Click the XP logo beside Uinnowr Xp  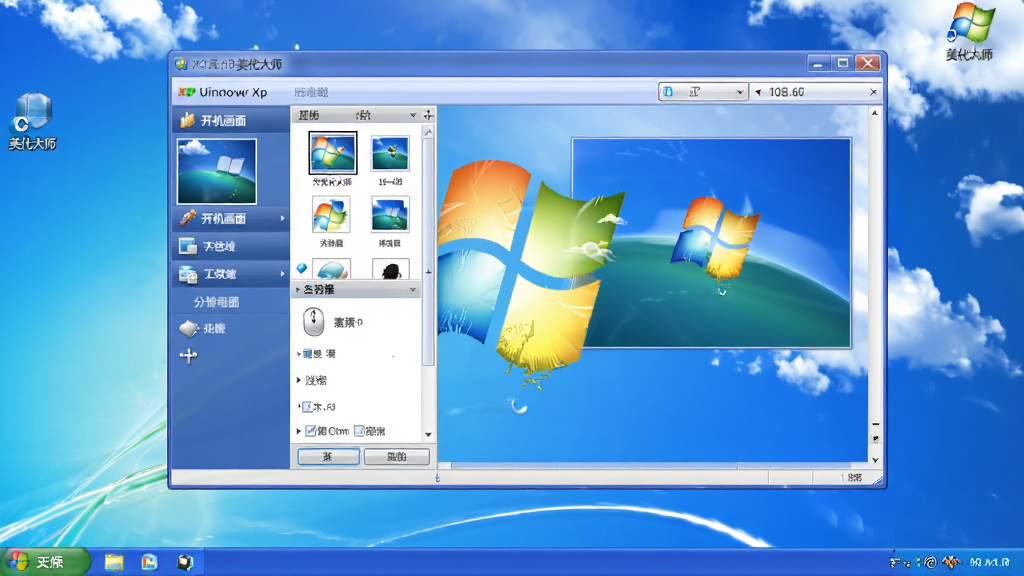pos(187,92)
